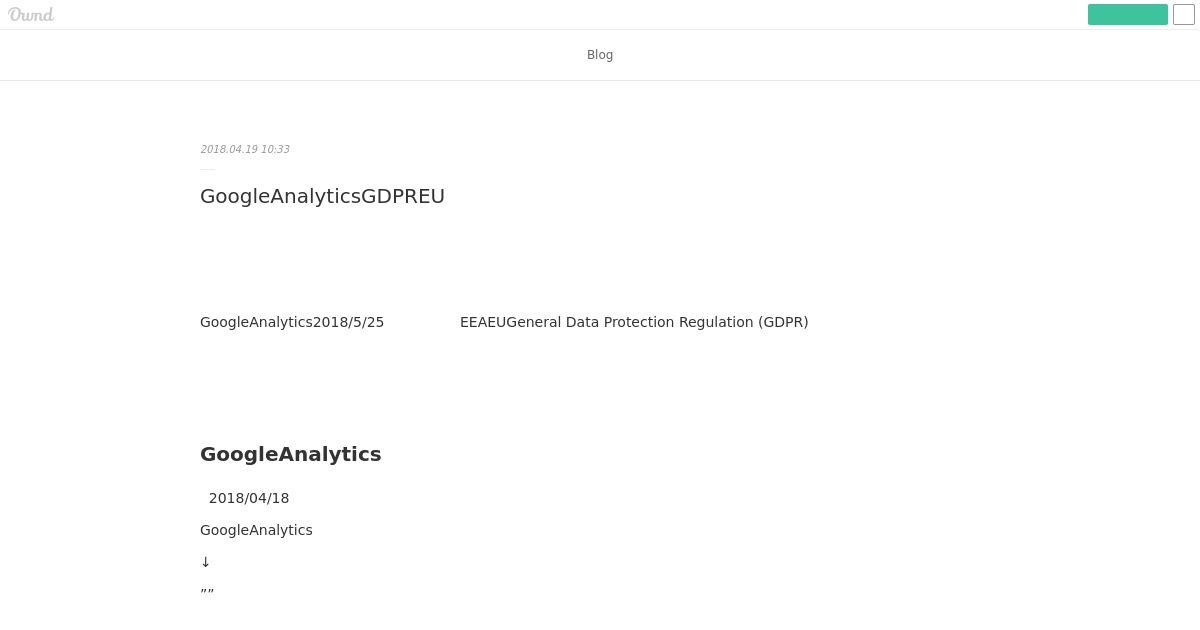The image size is (1200, 630).
Task: Click the EEAEU text in the intro paragraph
Action: coord(483,322)
